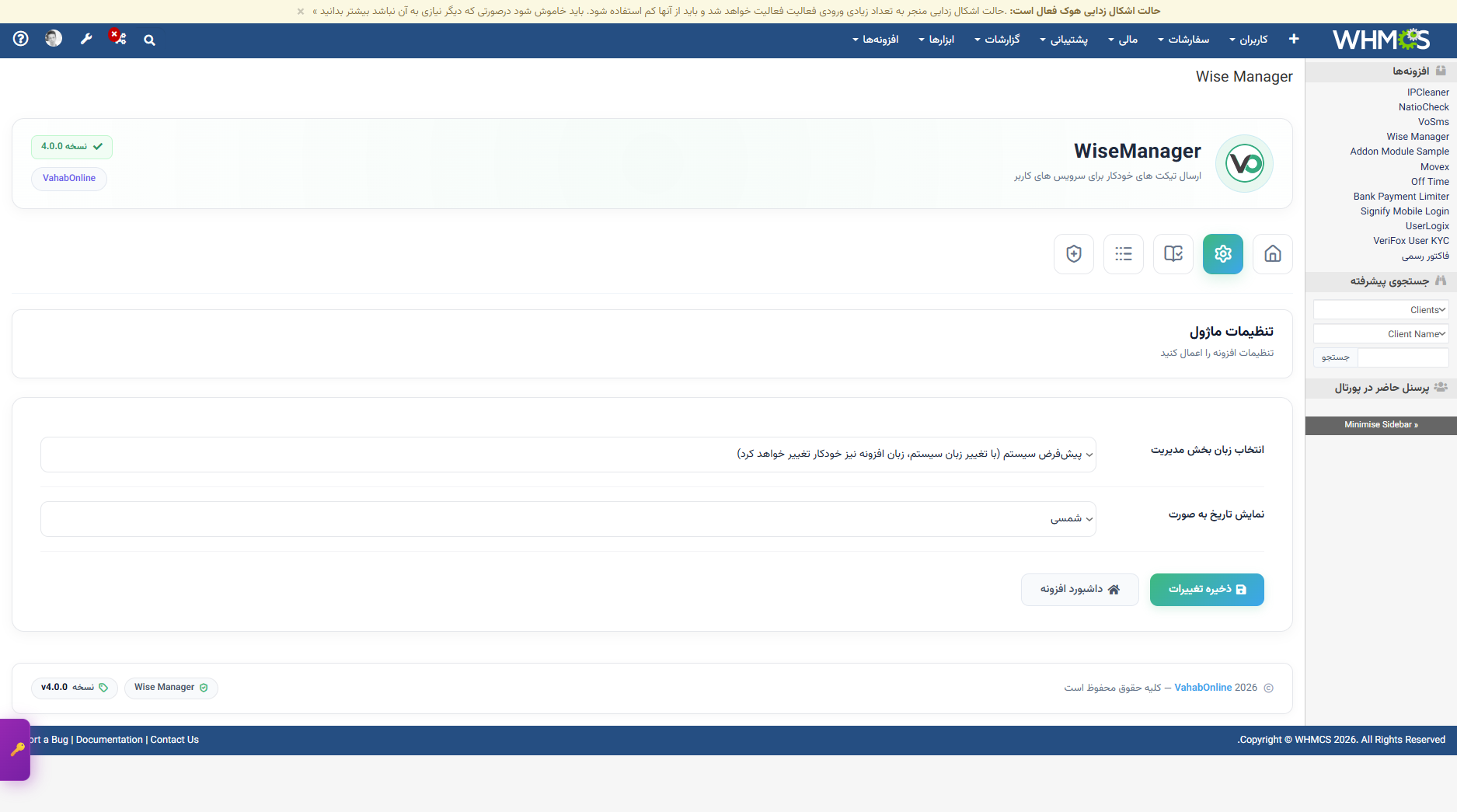
Task: Open Bank Payment Limiter link
Action: [1401, 197]
